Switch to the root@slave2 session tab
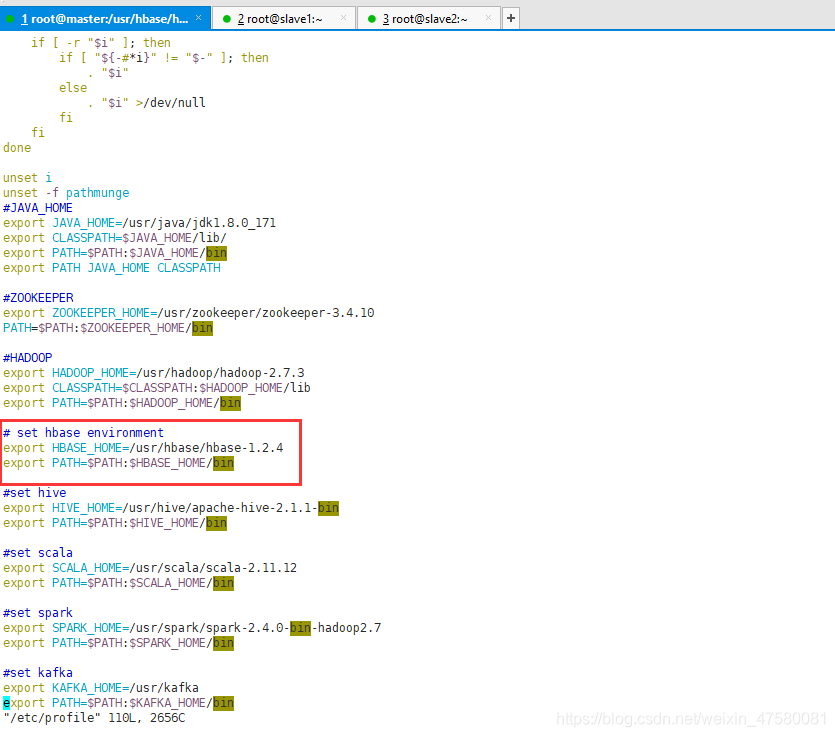835x737 pixels. pyautogui.click(x=429, y=19)
